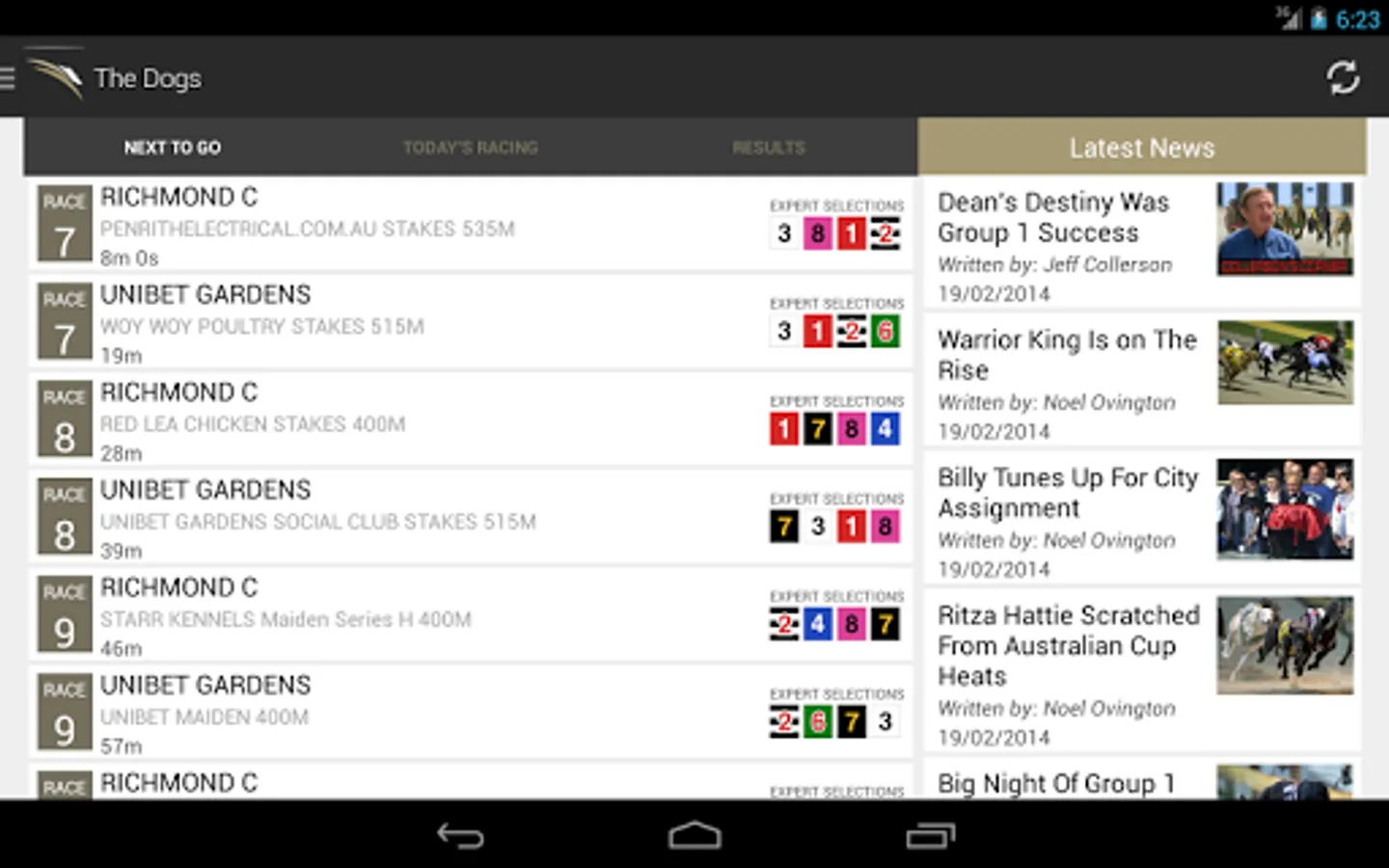This screenshot has width=1389, height=868.
Task: Open Unibet Gardens Woy Woy Poultry Stakes
Action: (471, 323)
